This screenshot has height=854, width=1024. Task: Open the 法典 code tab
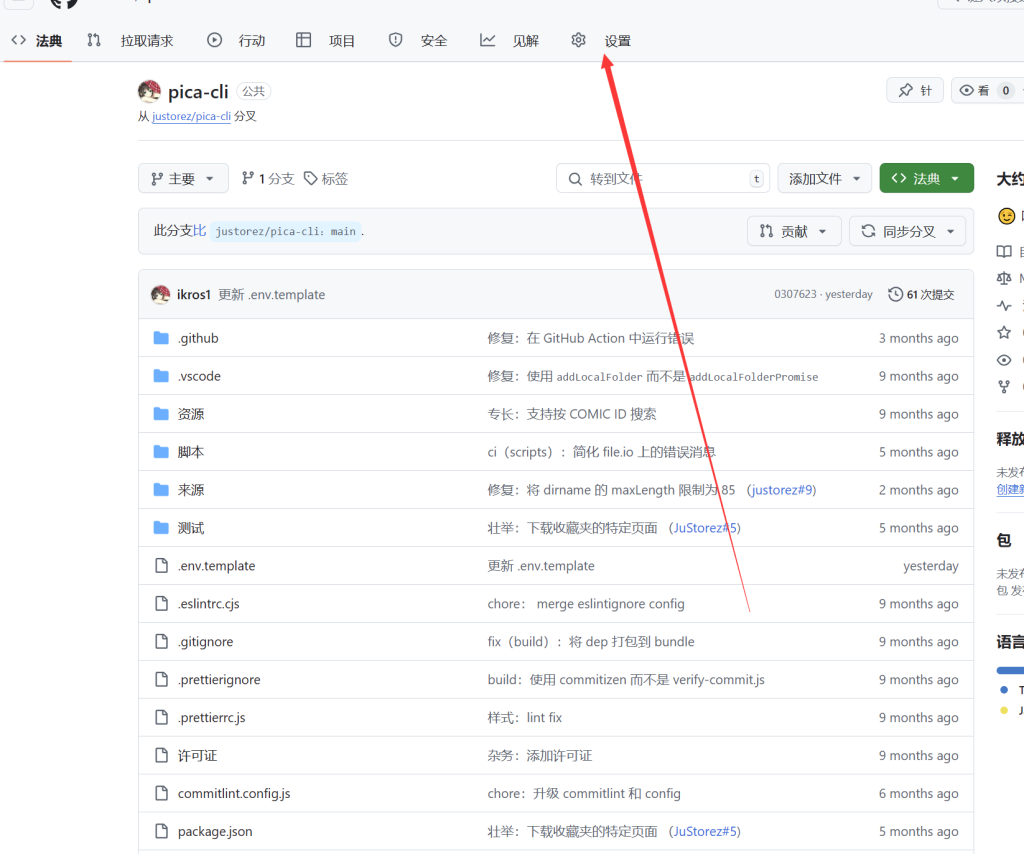tap(37, 40)
